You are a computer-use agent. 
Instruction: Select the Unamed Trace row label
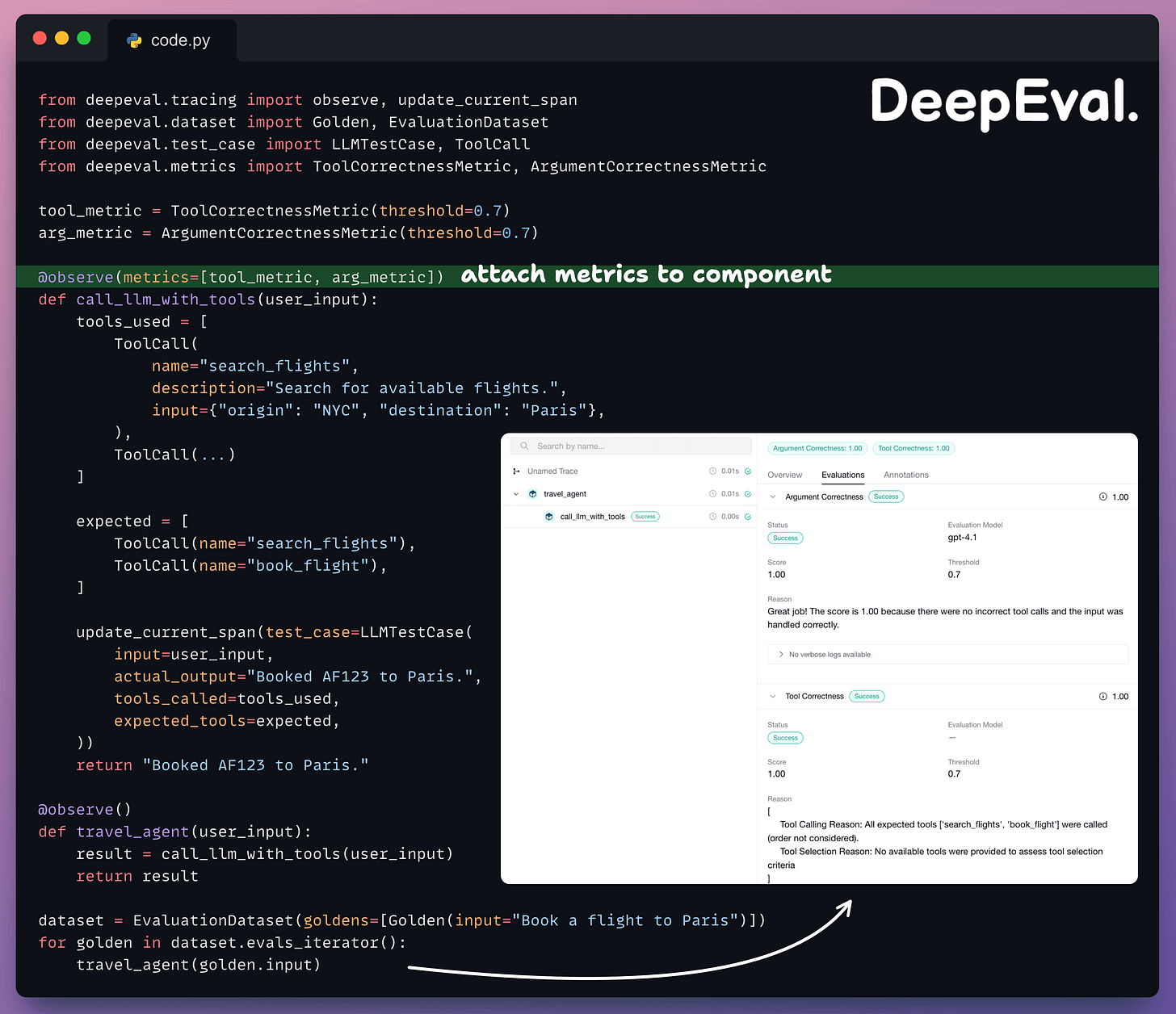(x=552, y=471)
